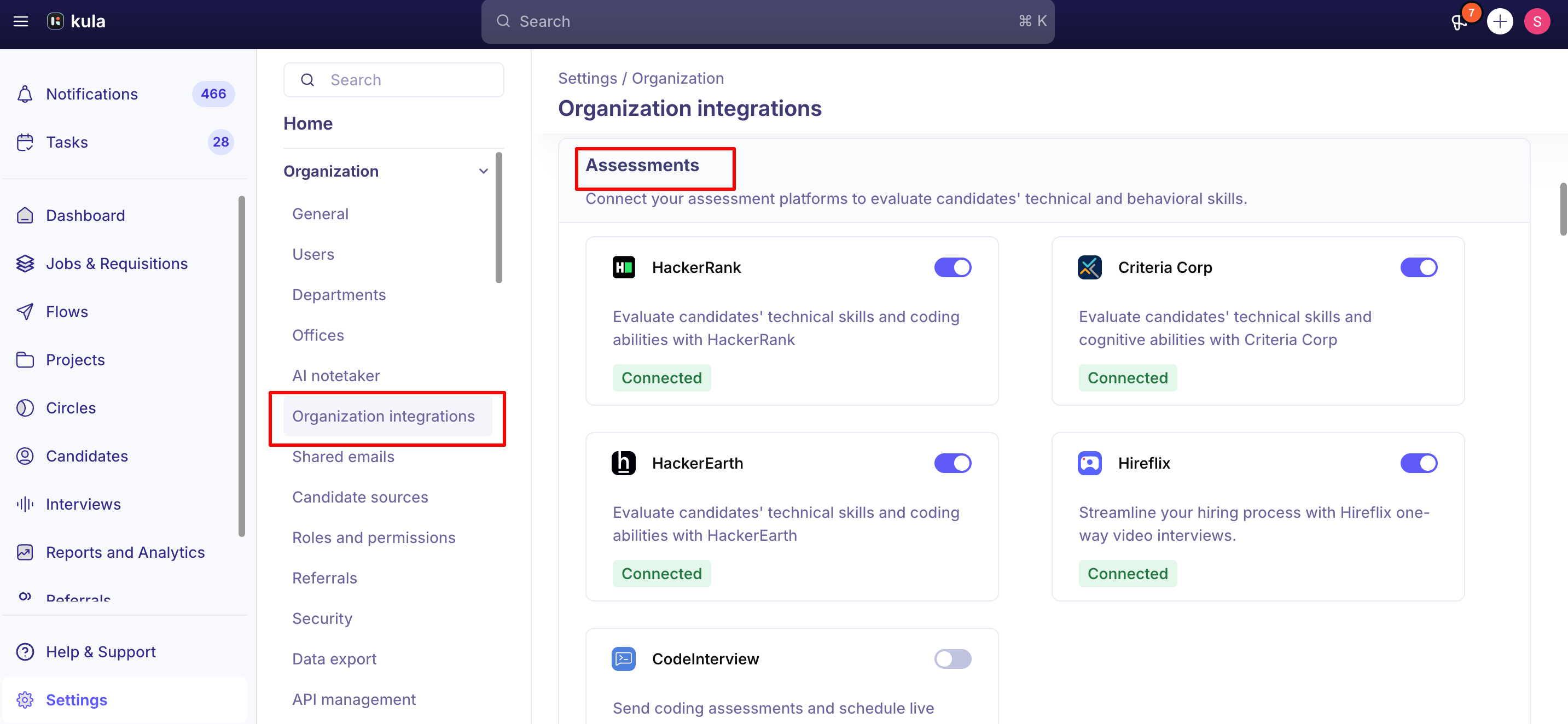Open Notifications in sidebar
The image size is (1568, 724).
125,94
